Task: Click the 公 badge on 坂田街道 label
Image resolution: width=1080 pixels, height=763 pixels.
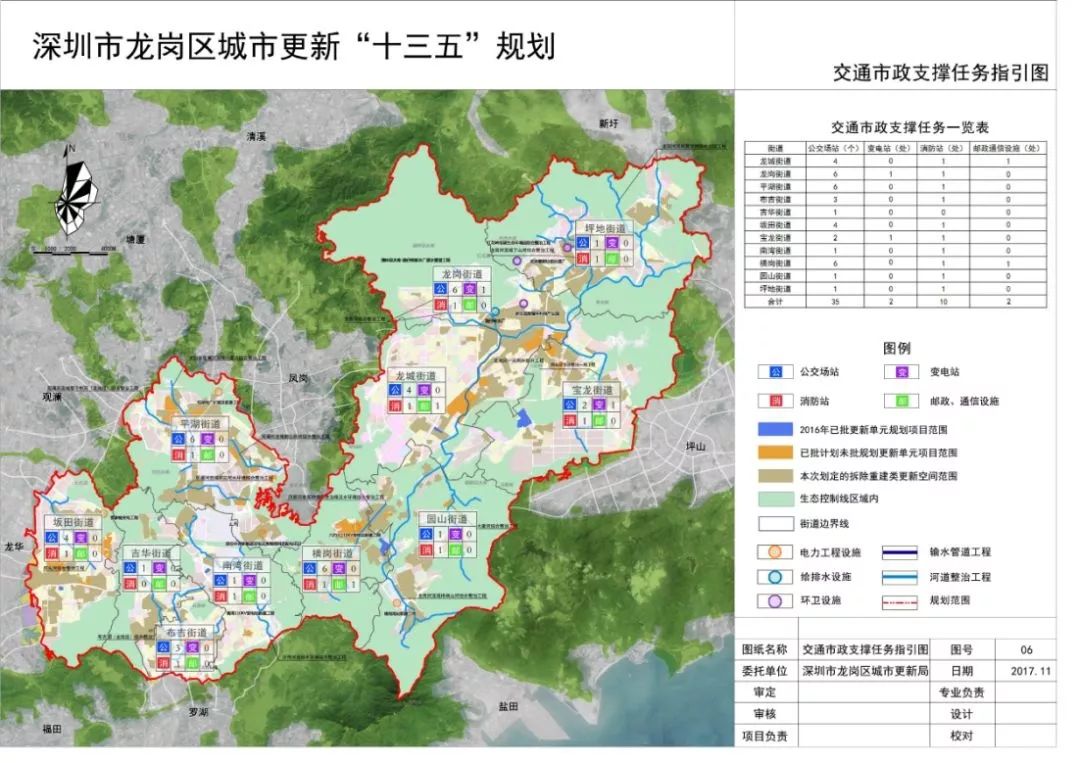Action: [x=54, y=539]
